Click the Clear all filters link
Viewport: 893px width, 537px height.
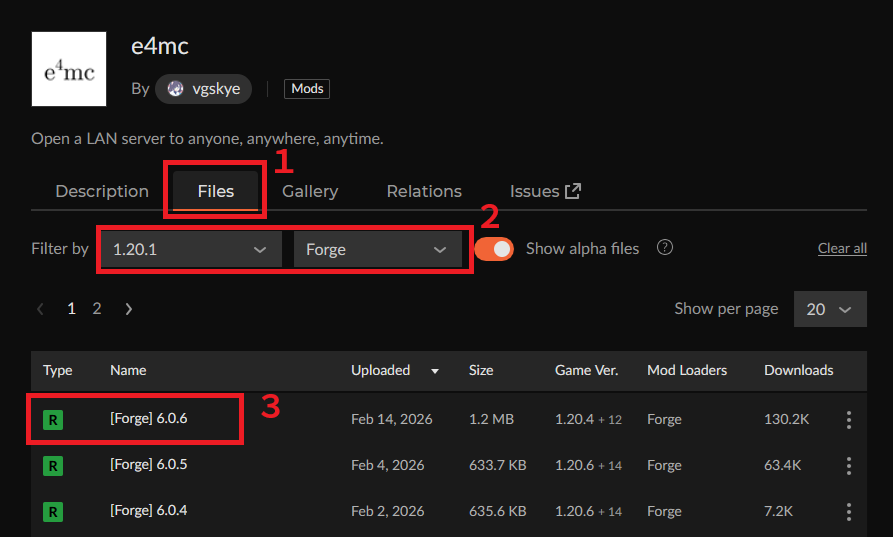(841, 249)
